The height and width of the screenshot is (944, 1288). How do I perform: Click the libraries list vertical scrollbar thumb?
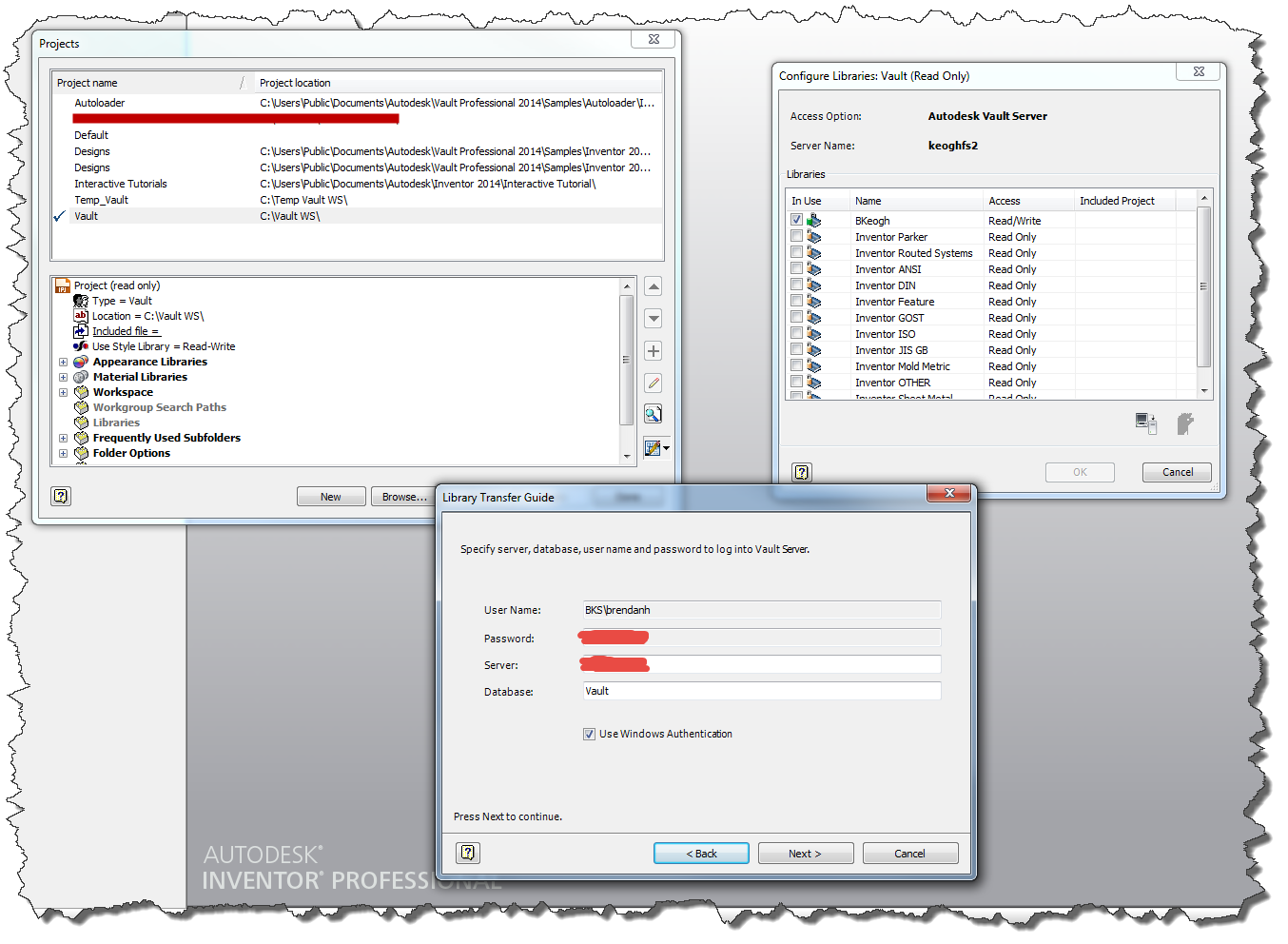pos(1203,286)
